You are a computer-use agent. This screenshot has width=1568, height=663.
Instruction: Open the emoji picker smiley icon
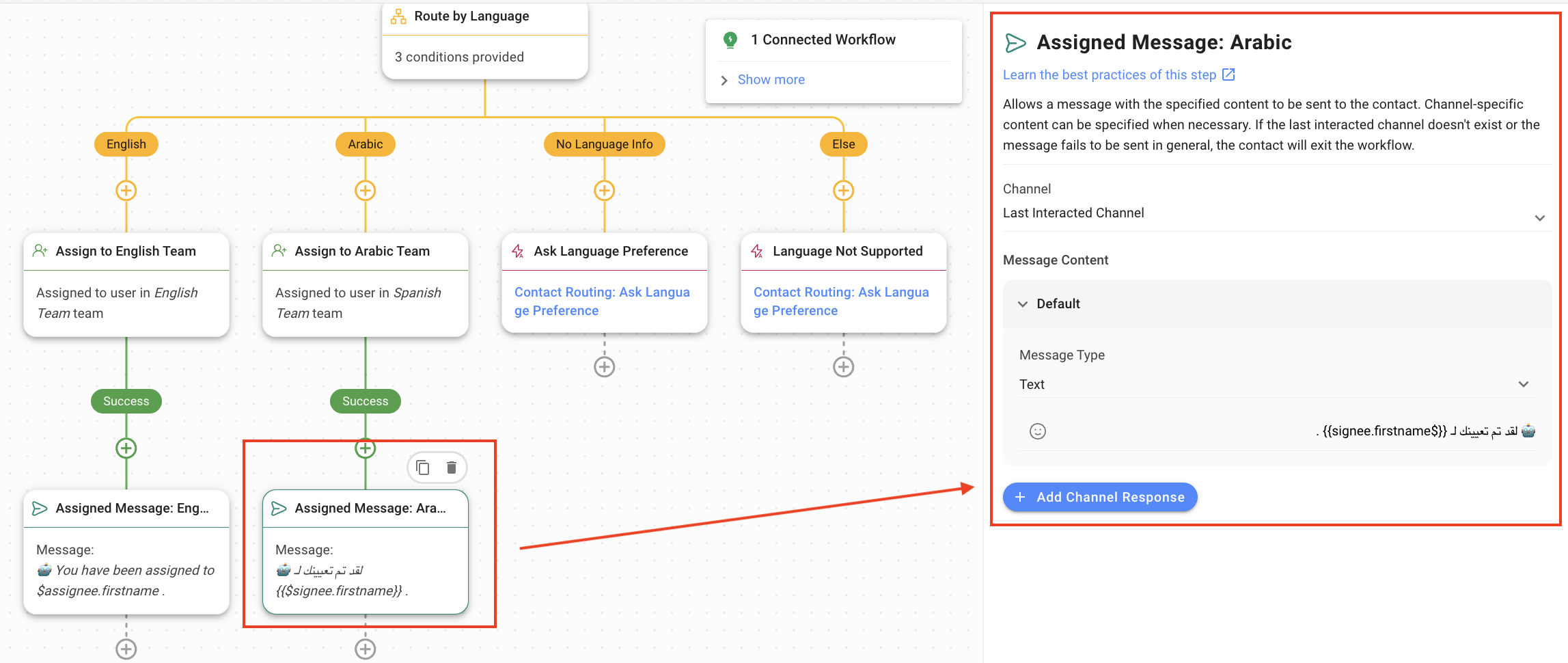pos(1037,431)
